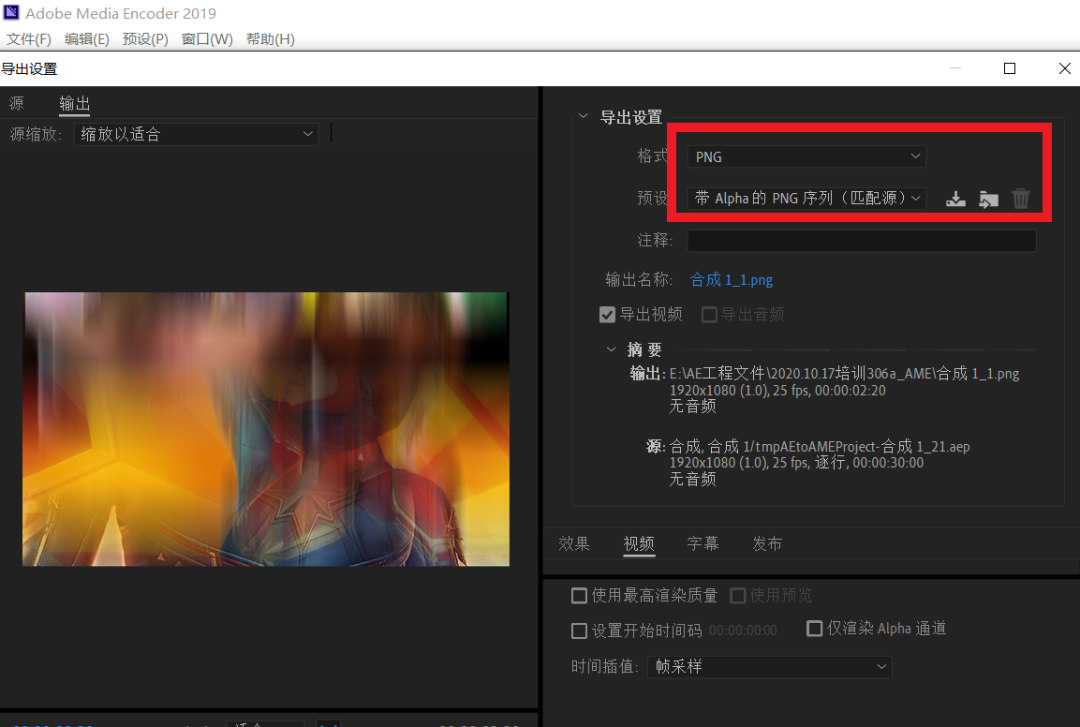
Task: Open the 格式 PNG dropdown
Action: [x=807, y=157]
